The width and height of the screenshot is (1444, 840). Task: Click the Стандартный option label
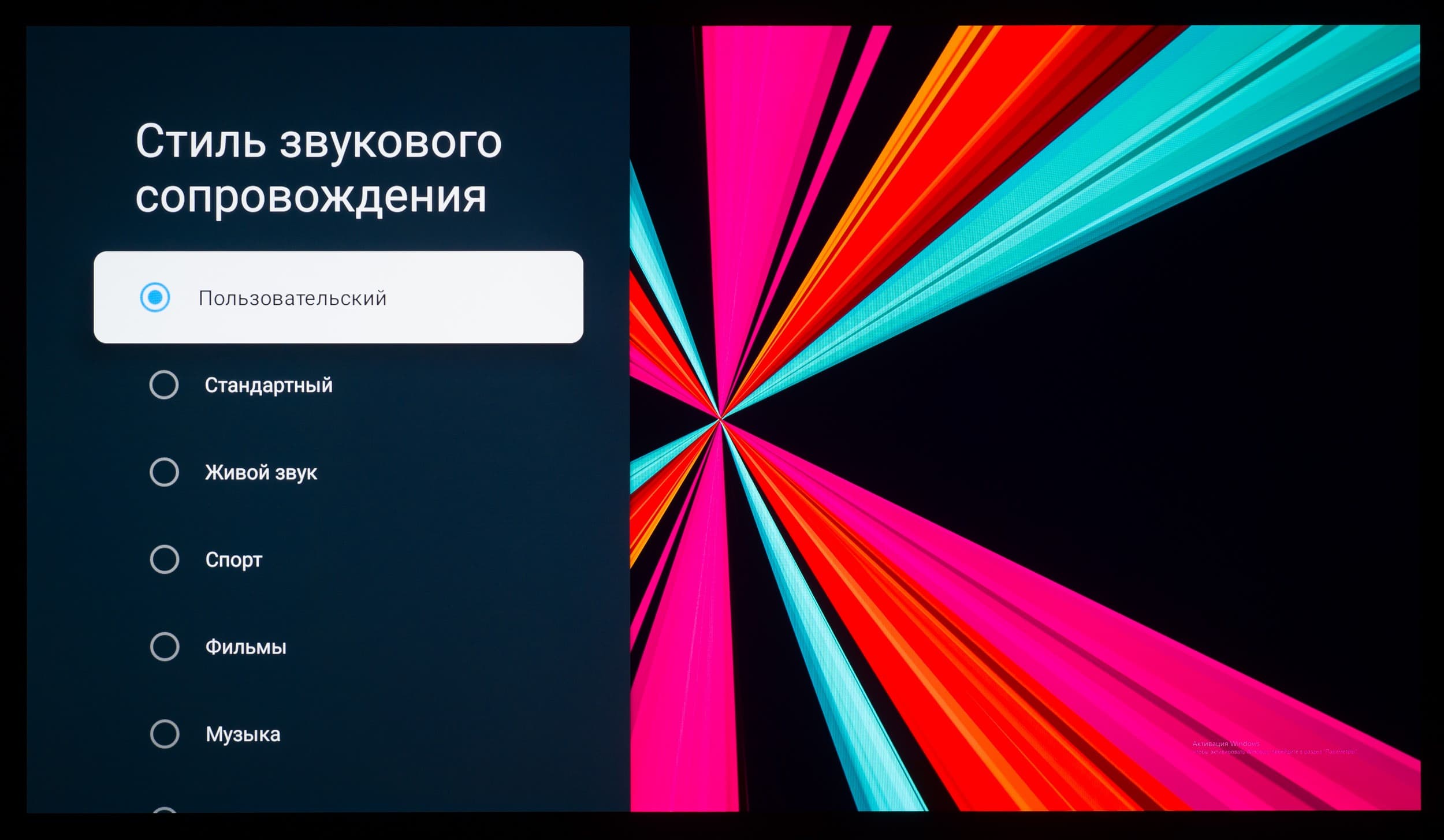(x=269, y=385)
